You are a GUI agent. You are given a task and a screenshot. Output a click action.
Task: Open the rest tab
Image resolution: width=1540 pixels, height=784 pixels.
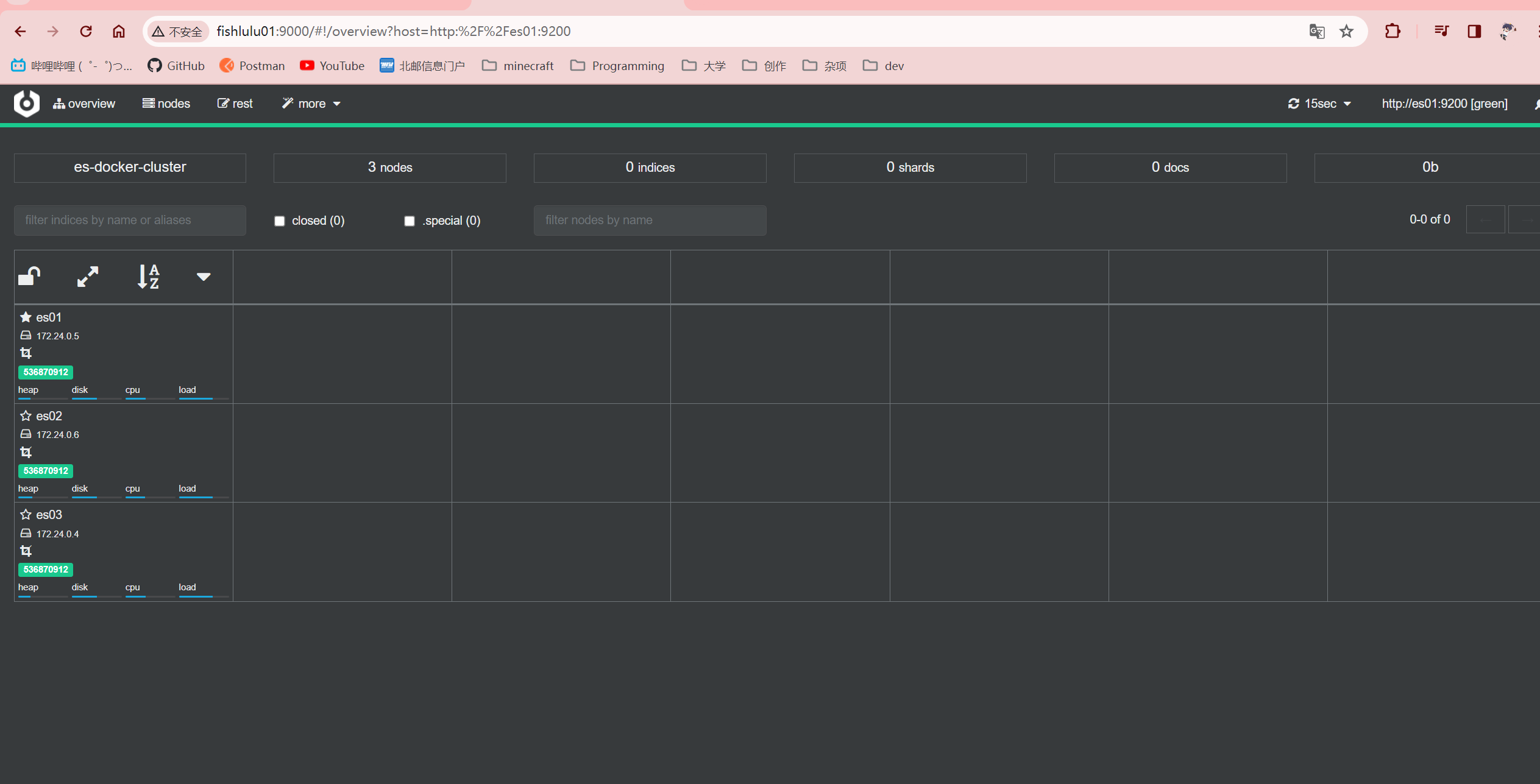[235, 104]
